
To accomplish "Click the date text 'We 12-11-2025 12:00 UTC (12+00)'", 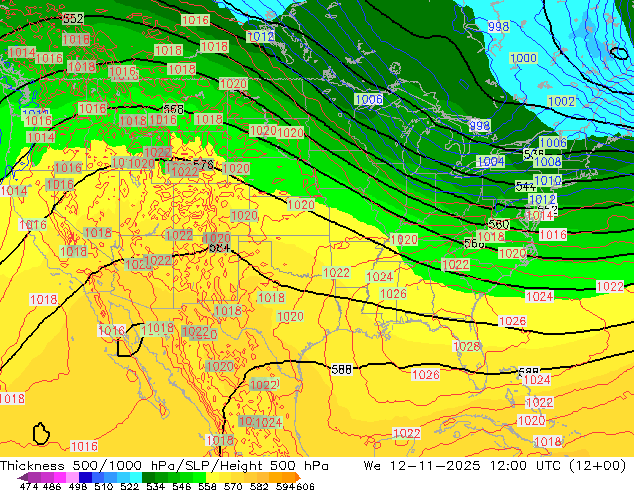I will pyautogui.click(x=495, y=466).
